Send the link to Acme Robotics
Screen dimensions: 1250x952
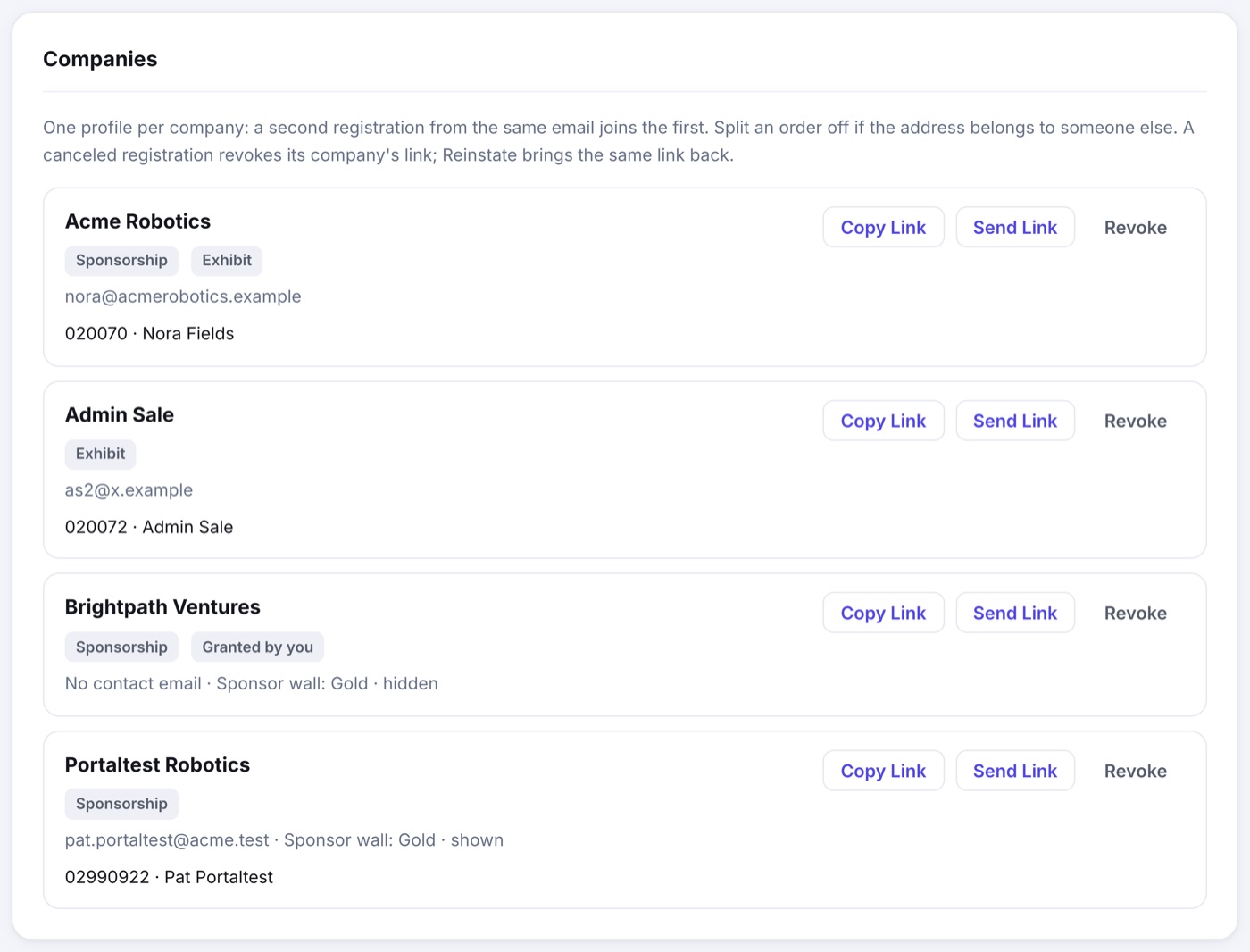point(1015,228)
